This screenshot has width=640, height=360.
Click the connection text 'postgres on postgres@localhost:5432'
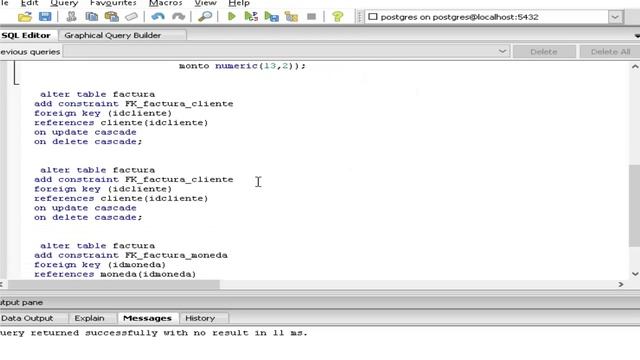459,17
